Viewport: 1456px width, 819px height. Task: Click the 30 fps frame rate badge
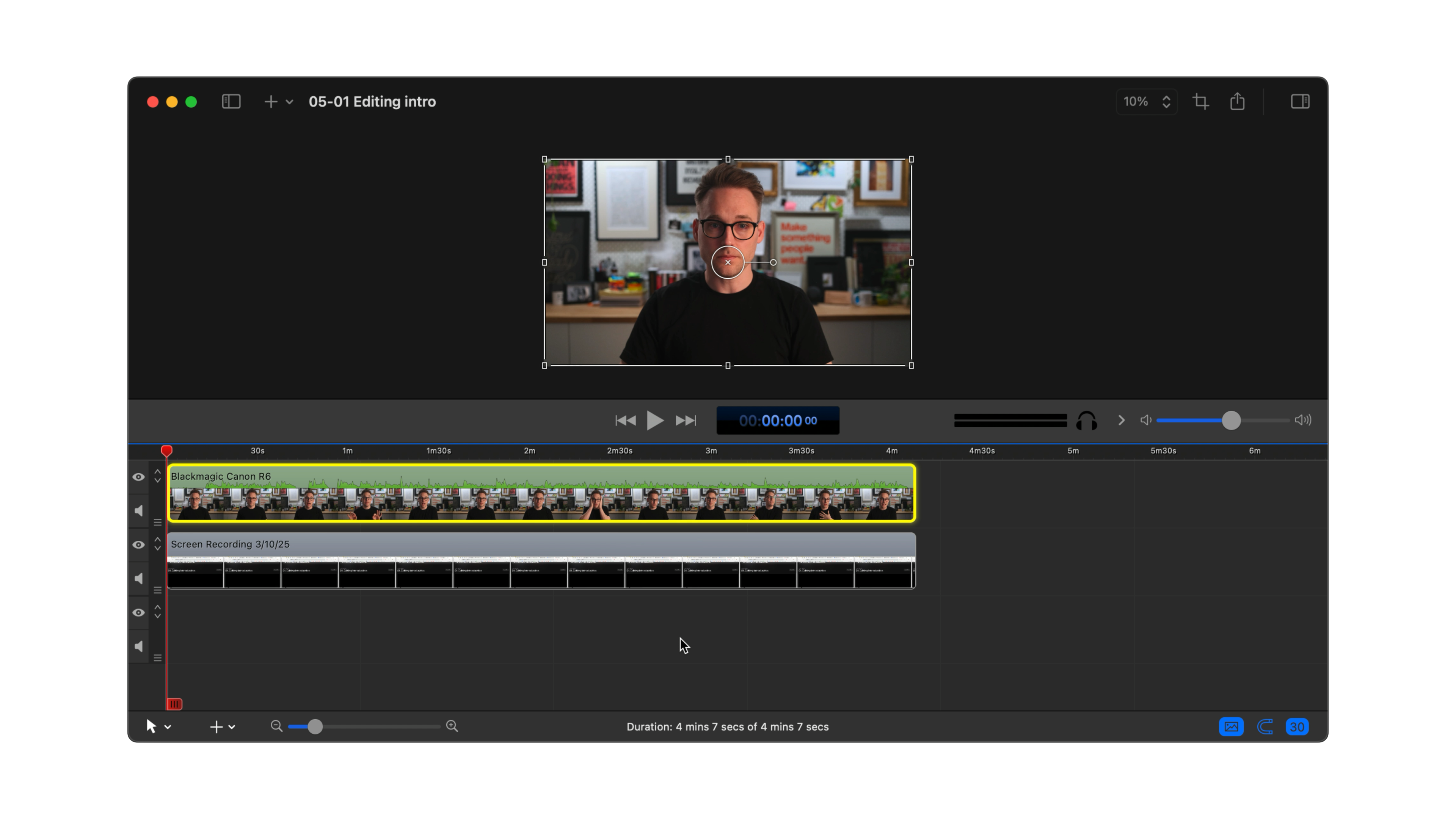(1297, 726)
